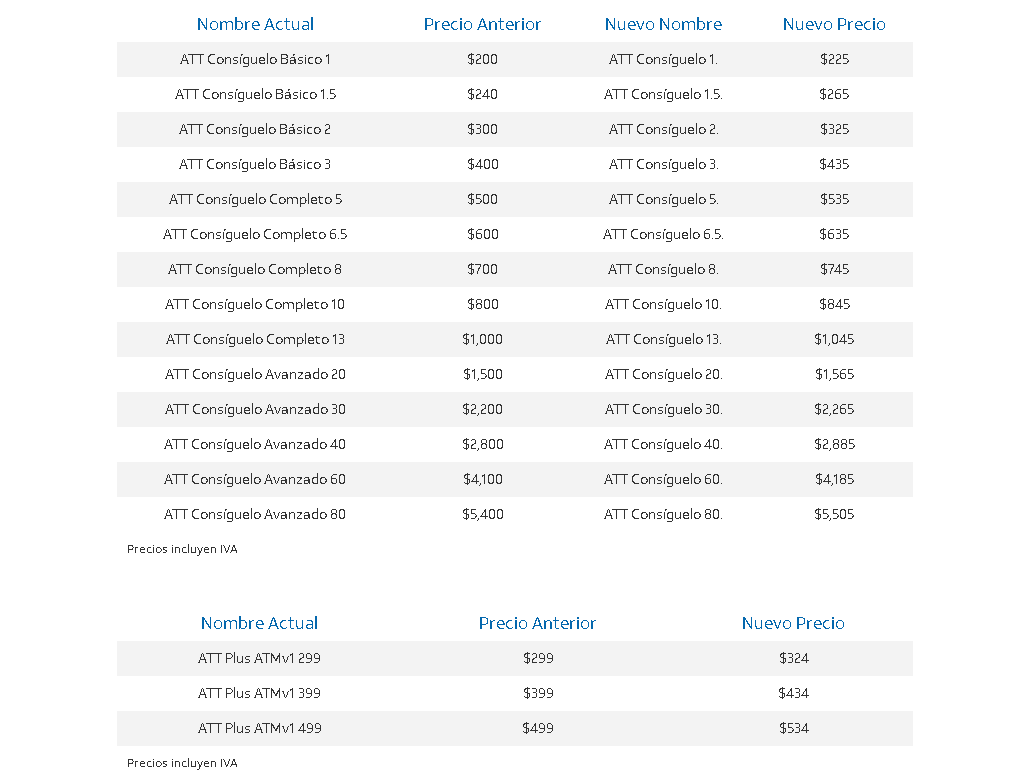The width and height of the screenshot is (1021, 784).
Task: Click ATT Consíguelo Completo 13 plan name
Action: (x=255, y=339)
